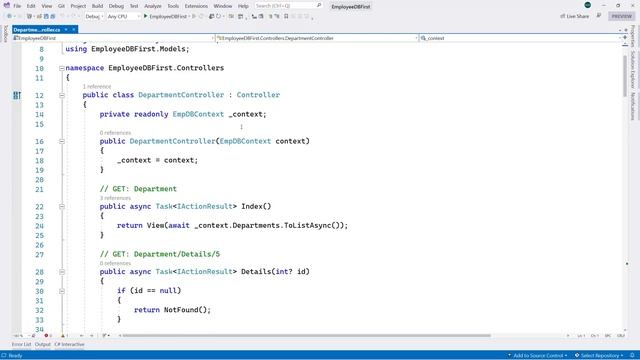This screenshot has height=360, width=640.
Task: Click the Add to Source Control button
Action: coord(538,356)
